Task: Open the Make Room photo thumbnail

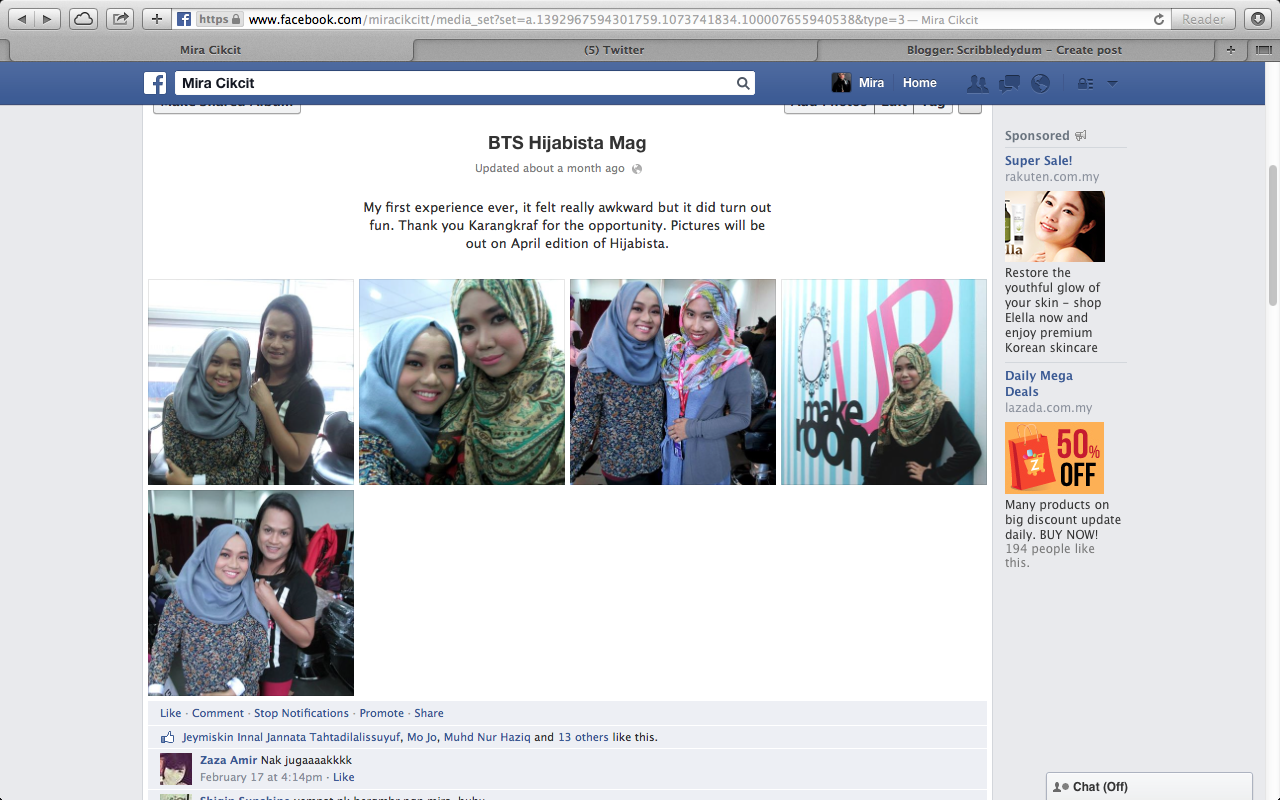Action: pos(883,382)
